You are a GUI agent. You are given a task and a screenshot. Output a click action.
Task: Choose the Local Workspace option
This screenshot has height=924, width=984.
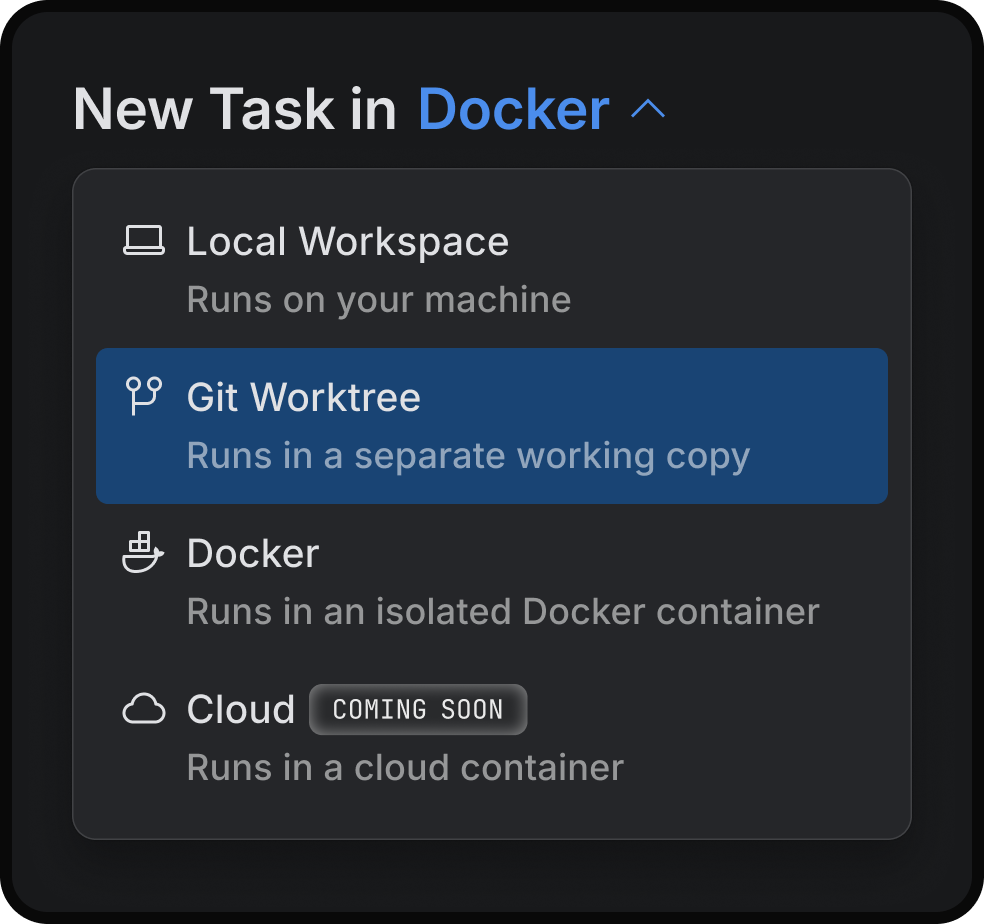coord(491,270)
